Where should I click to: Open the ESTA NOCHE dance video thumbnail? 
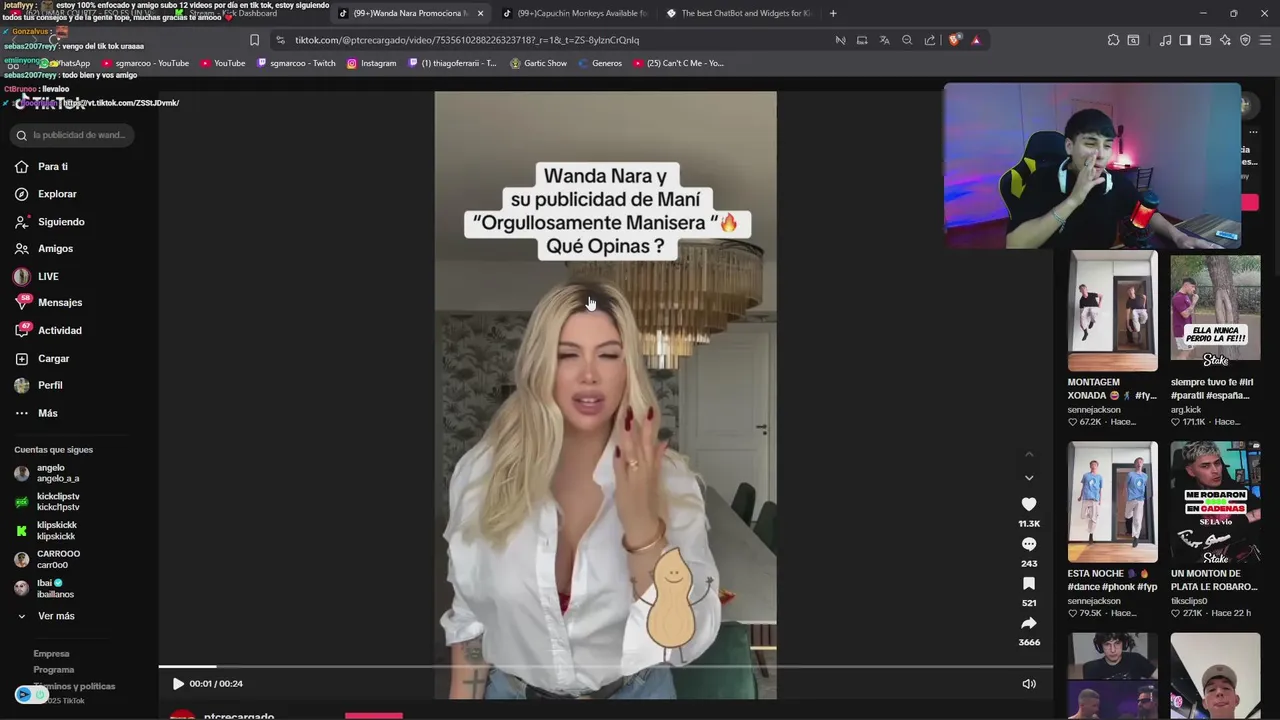click(1112, 502)
